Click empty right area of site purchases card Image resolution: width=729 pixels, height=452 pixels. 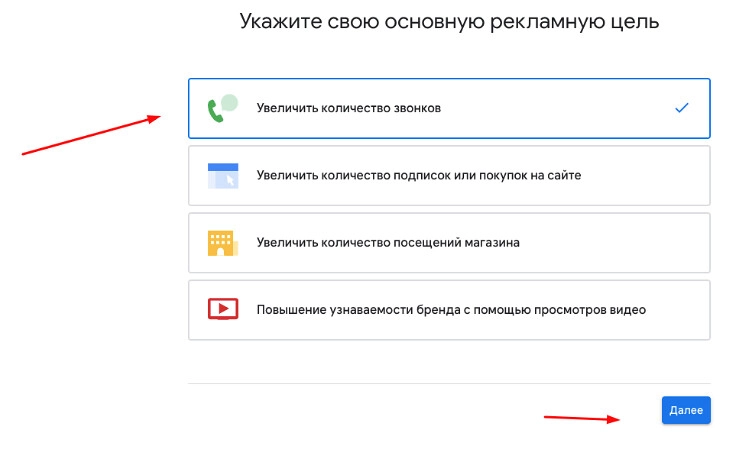[650, 175]
